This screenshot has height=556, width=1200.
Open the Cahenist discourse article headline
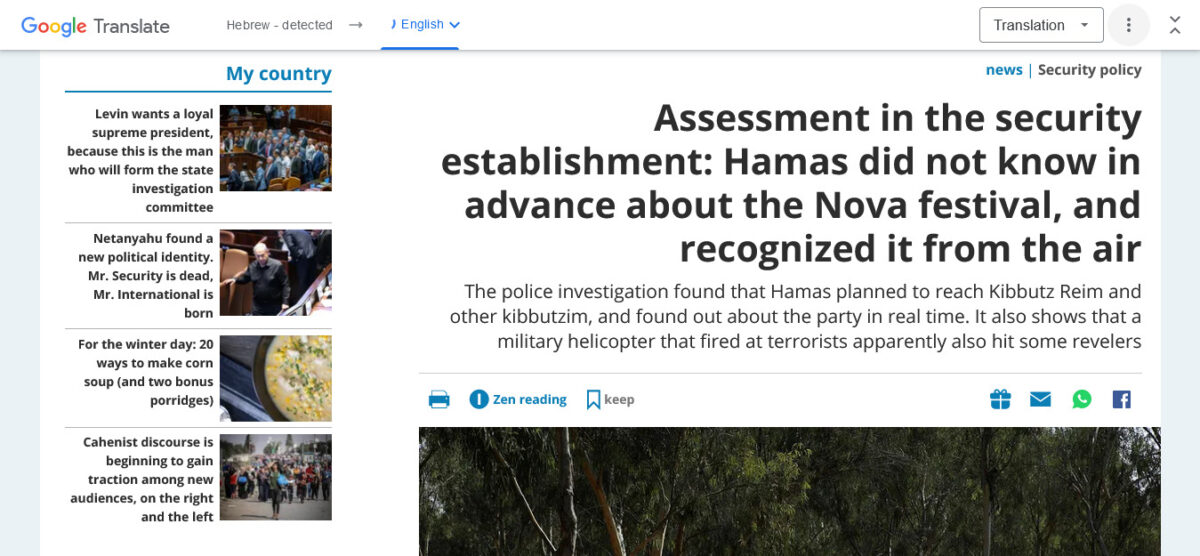tap(143, 479)
